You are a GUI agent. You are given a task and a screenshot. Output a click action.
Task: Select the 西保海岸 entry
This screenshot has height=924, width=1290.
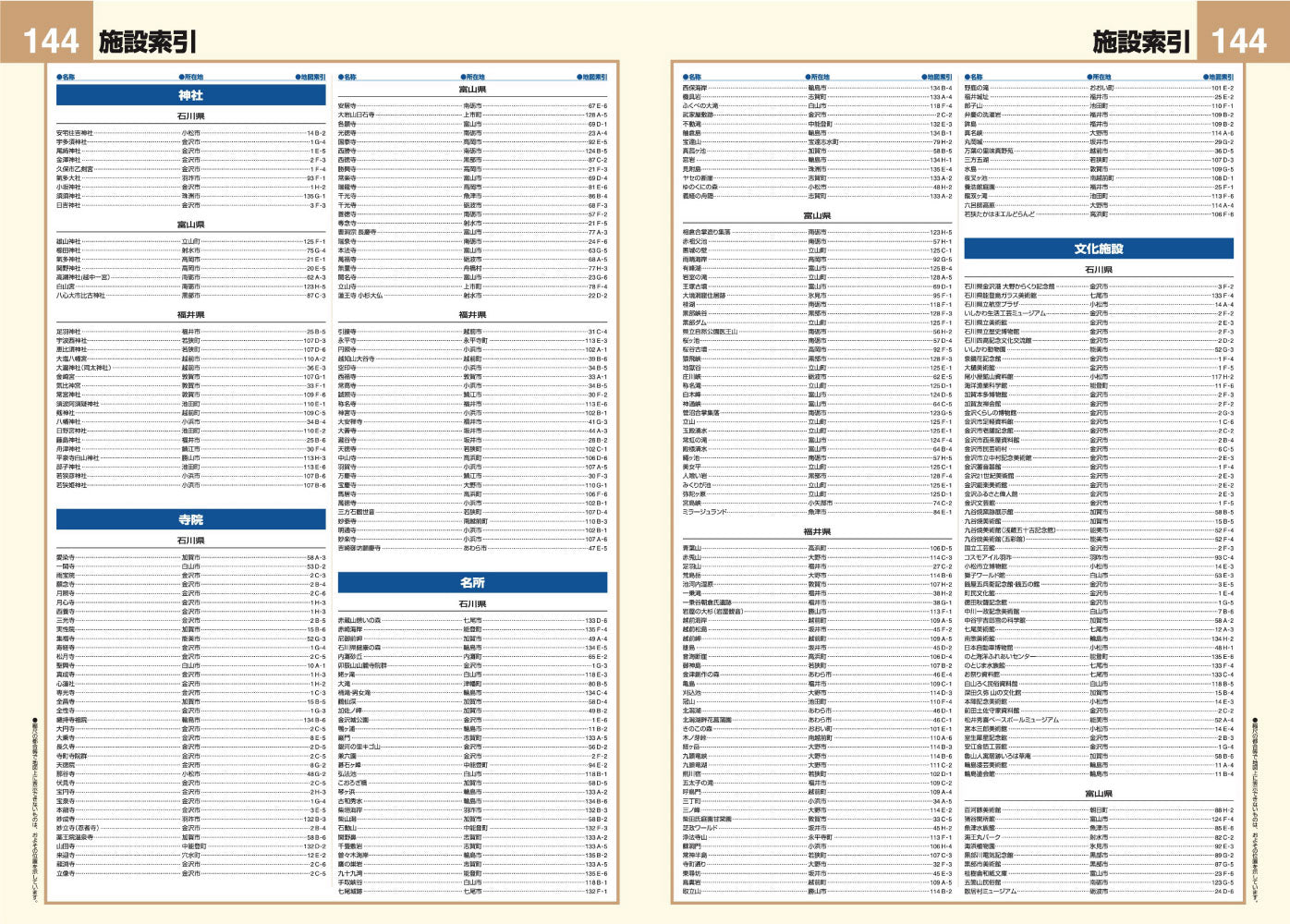coord(695,88)
